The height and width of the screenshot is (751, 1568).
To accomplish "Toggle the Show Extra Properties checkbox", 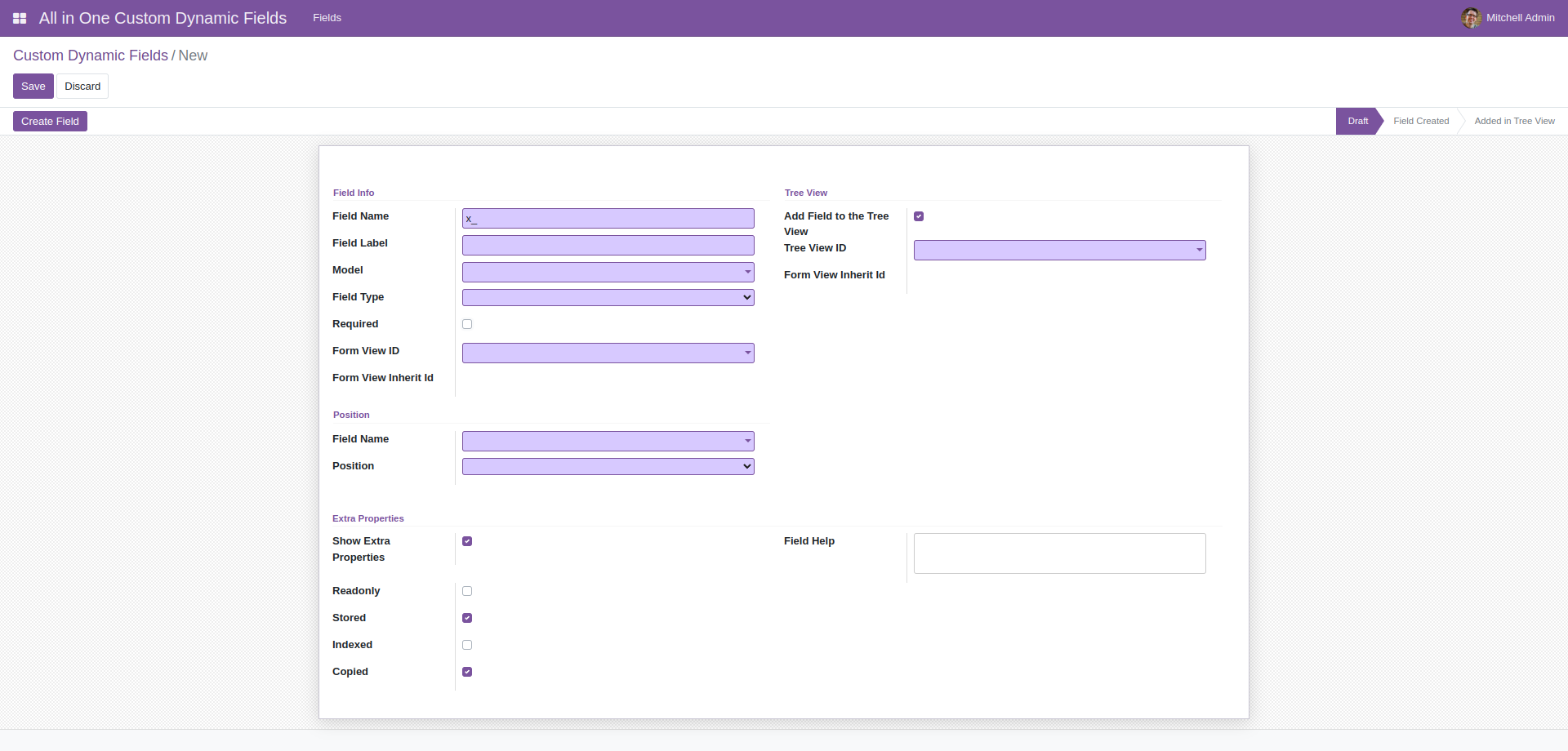I will pos(467,541).
